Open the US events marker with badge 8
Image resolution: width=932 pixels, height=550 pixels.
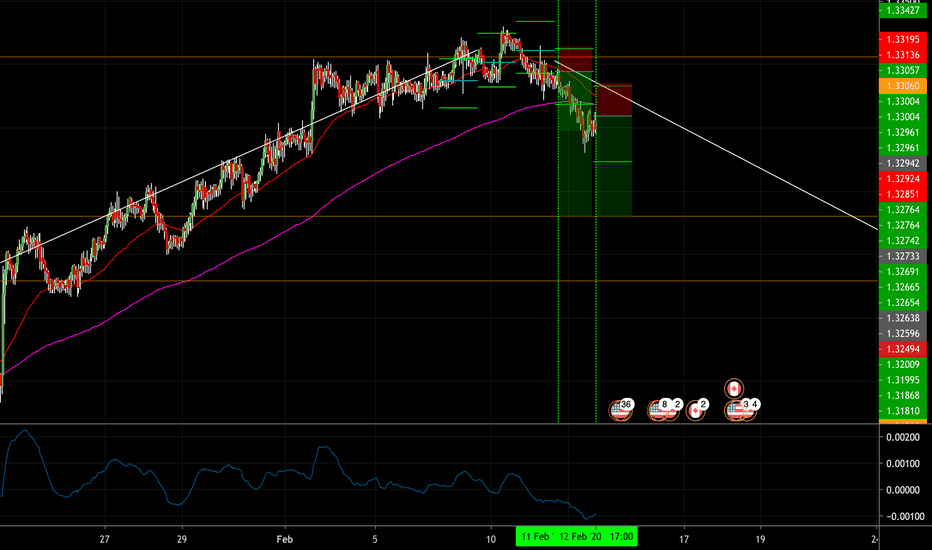[x=658, y=410]
